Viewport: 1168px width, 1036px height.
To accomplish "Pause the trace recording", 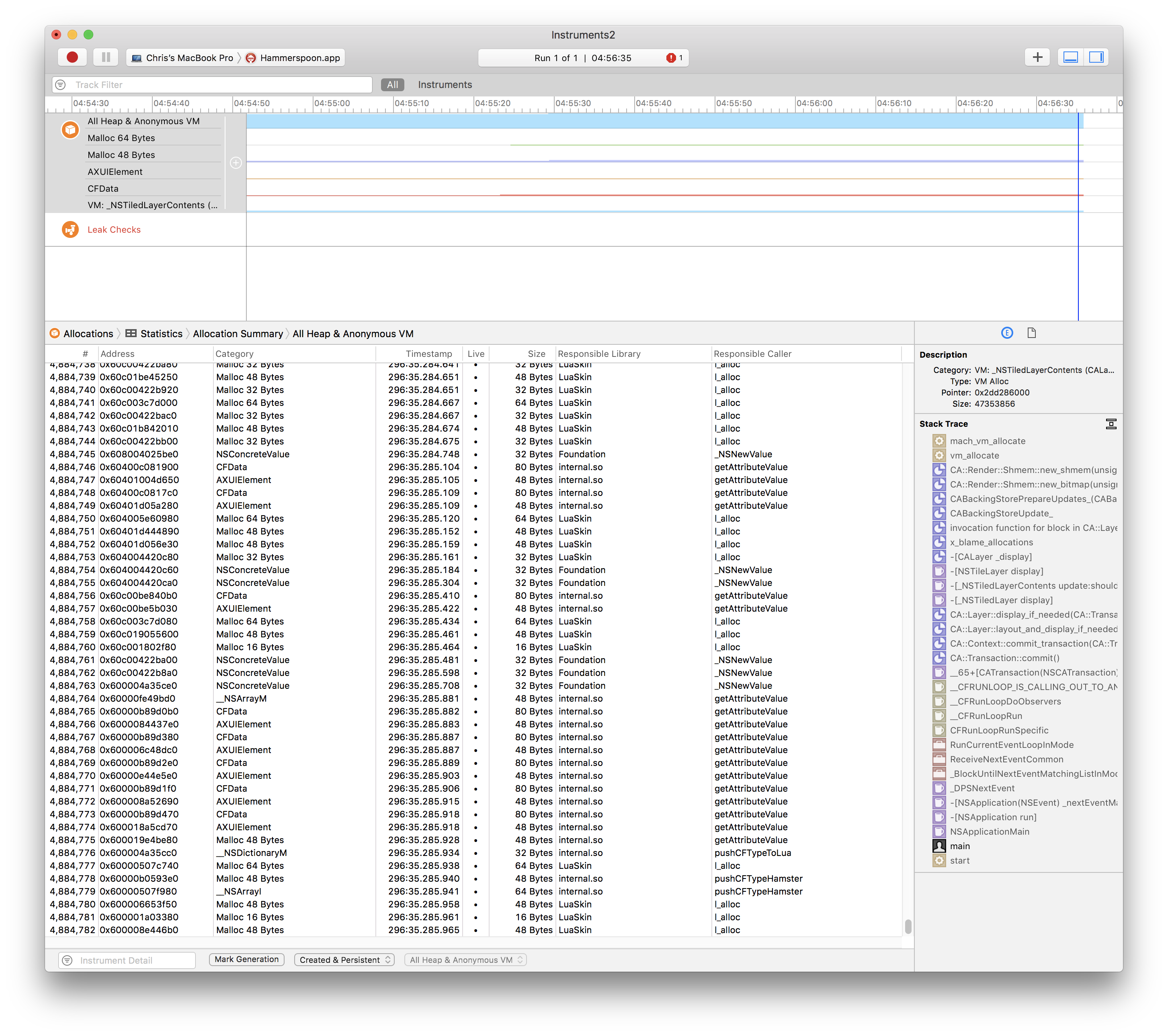I will coord(106,57).
